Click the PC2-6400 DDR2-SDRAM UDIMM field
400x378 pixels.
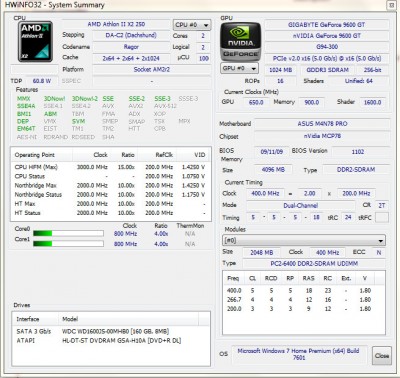click(x=314, y=263)
